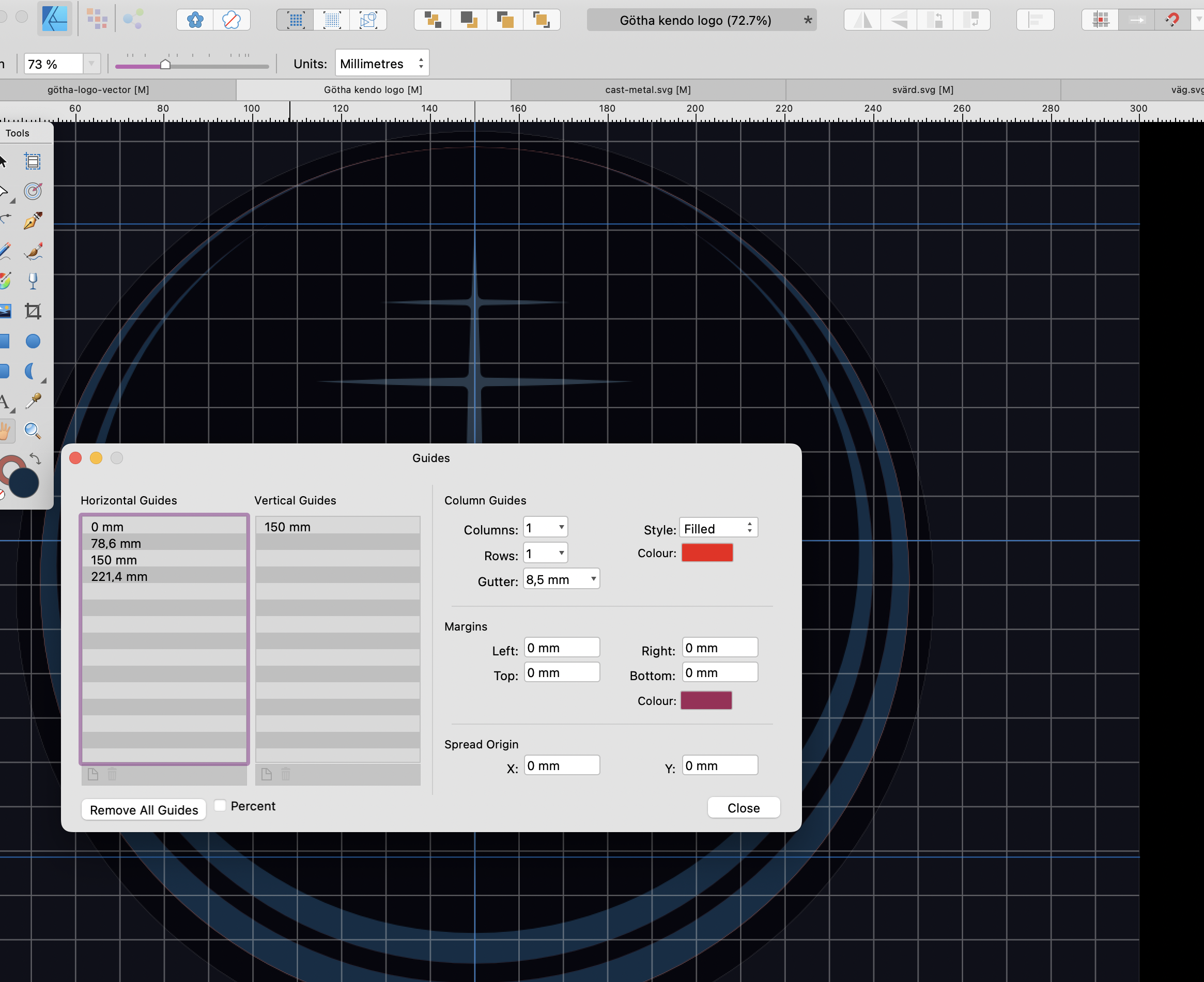Add new horizontal guide page icon
Screen dimensions: 1204x982
coord(92,773)
